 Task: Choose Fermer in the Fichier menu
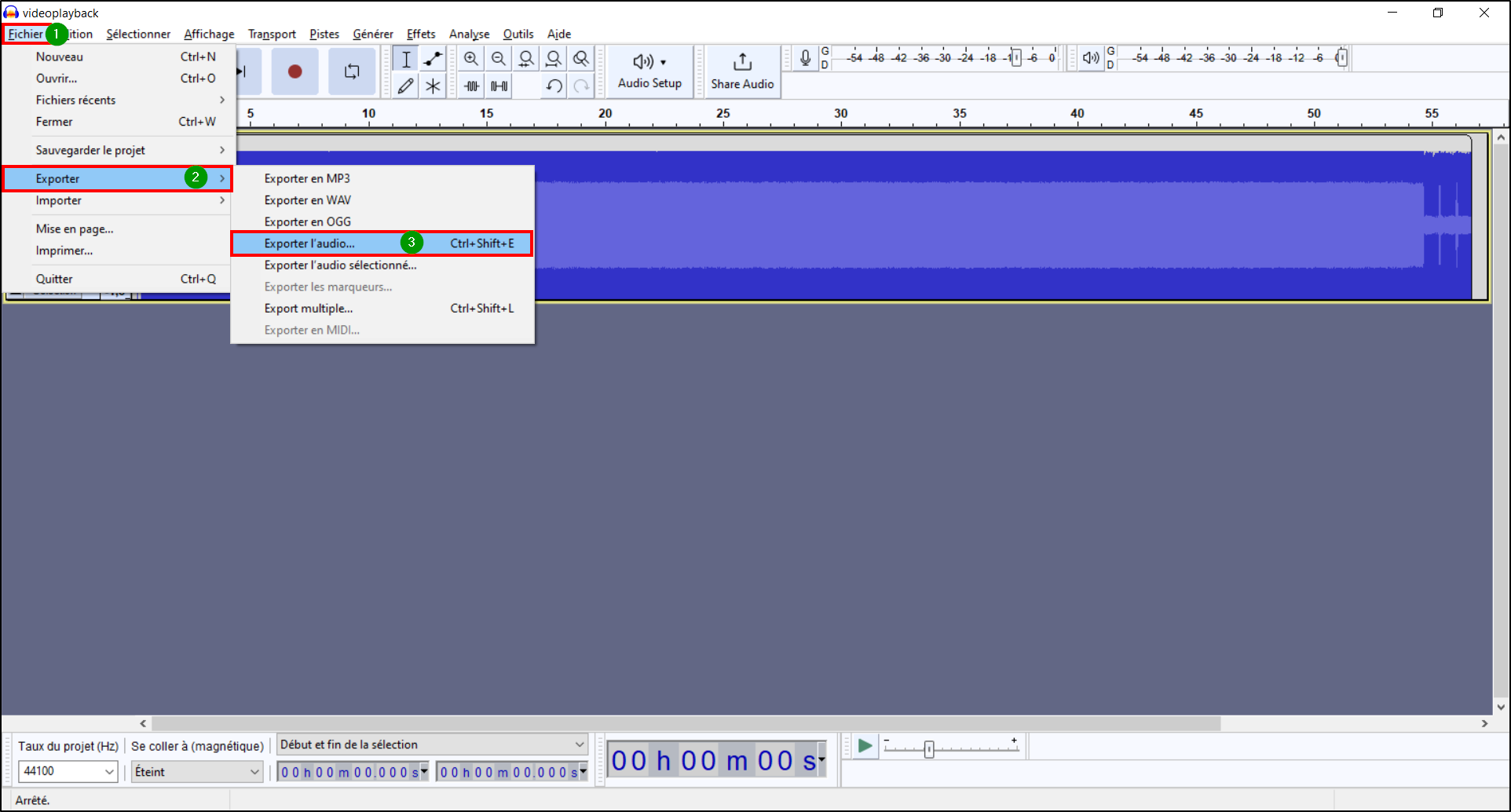[x=119, y=122]
